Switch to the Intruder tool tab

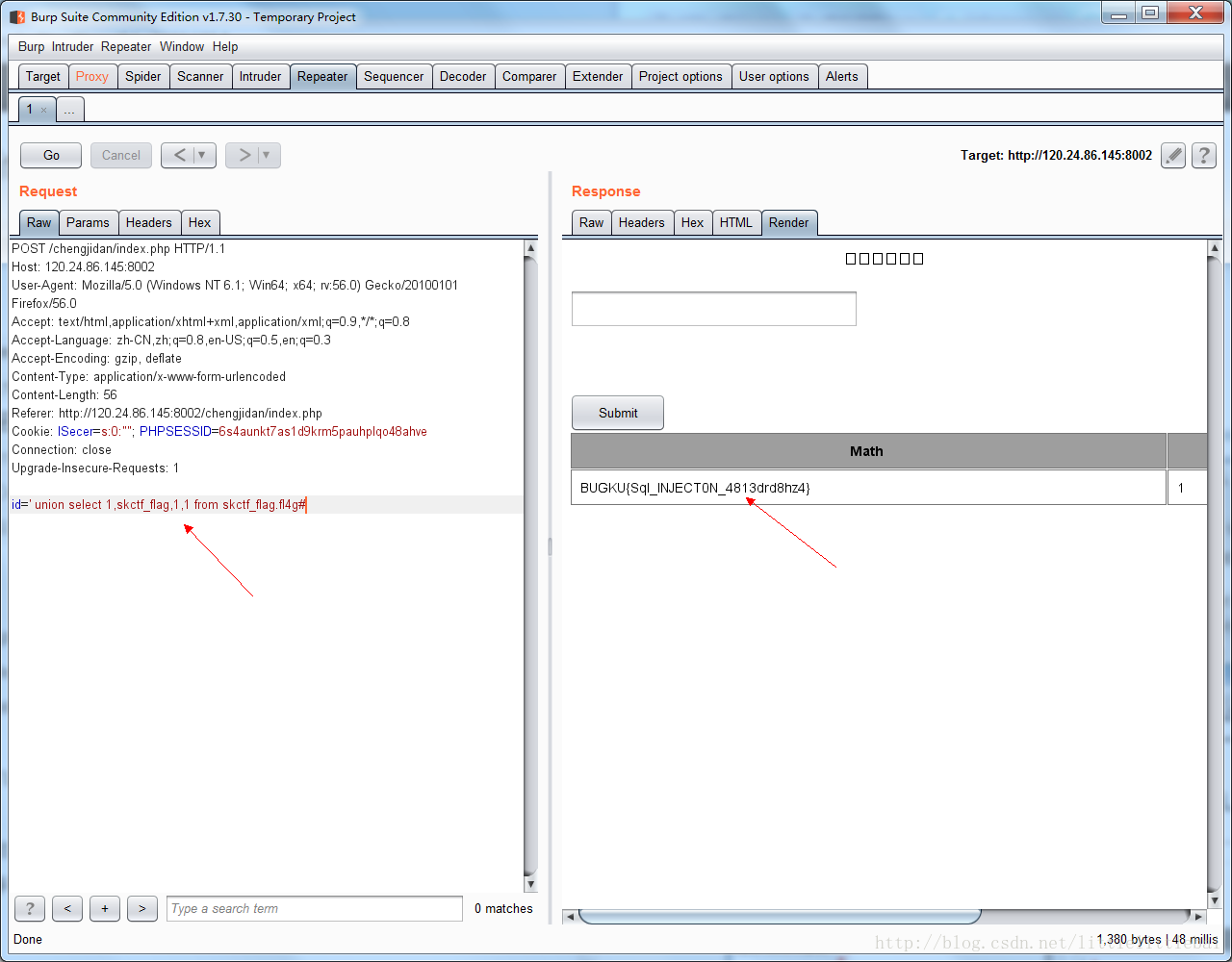point(261,77)
